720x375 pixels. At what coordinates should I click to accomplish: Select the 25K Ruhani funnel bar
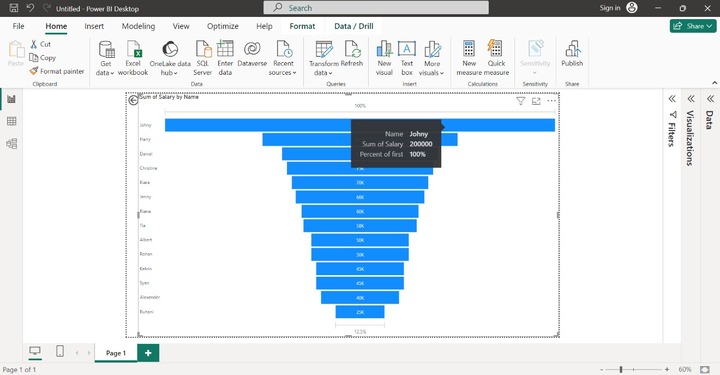[x=360, y=312]
